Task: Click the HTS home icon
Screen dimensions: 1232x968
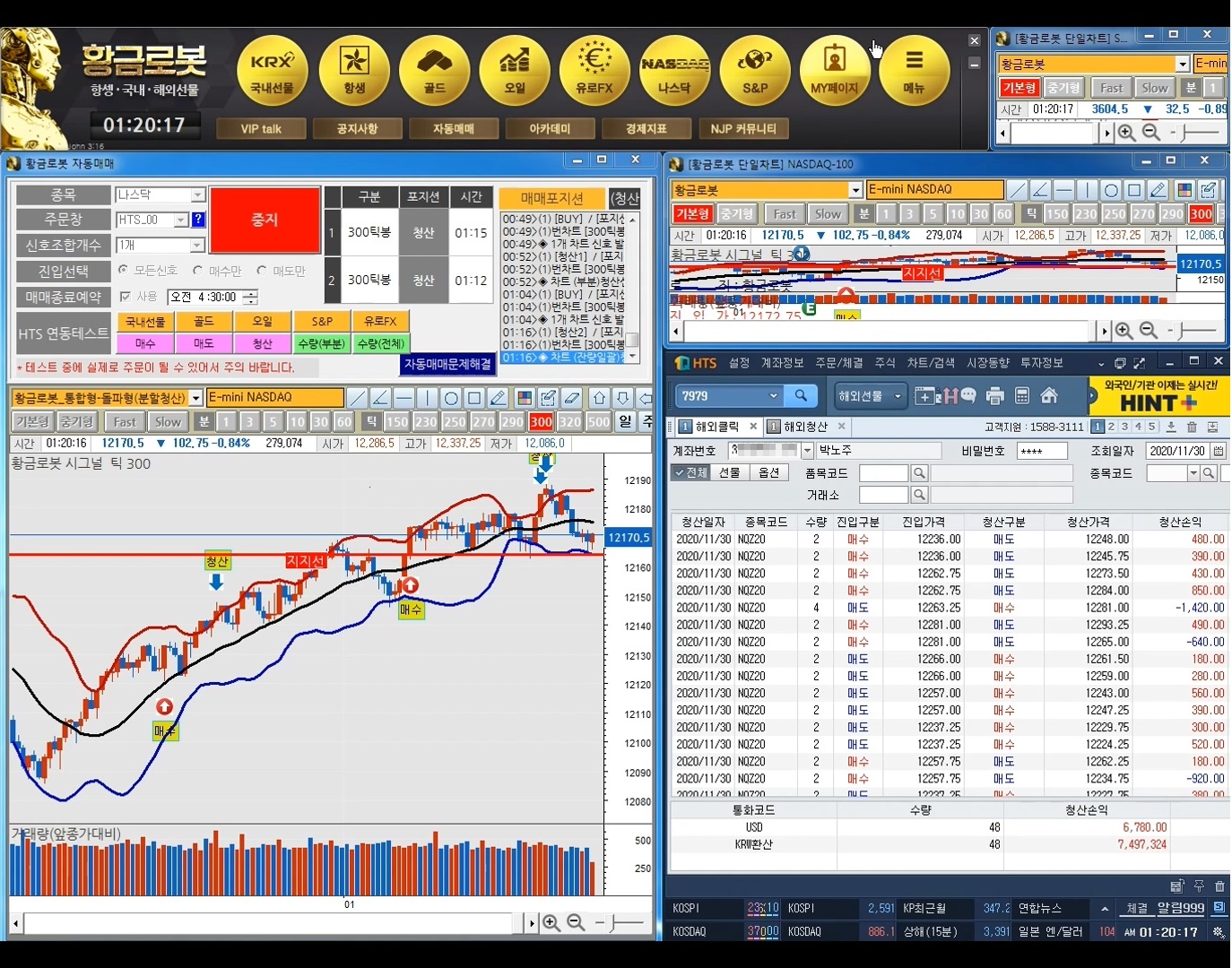Action: [1049, 395]
